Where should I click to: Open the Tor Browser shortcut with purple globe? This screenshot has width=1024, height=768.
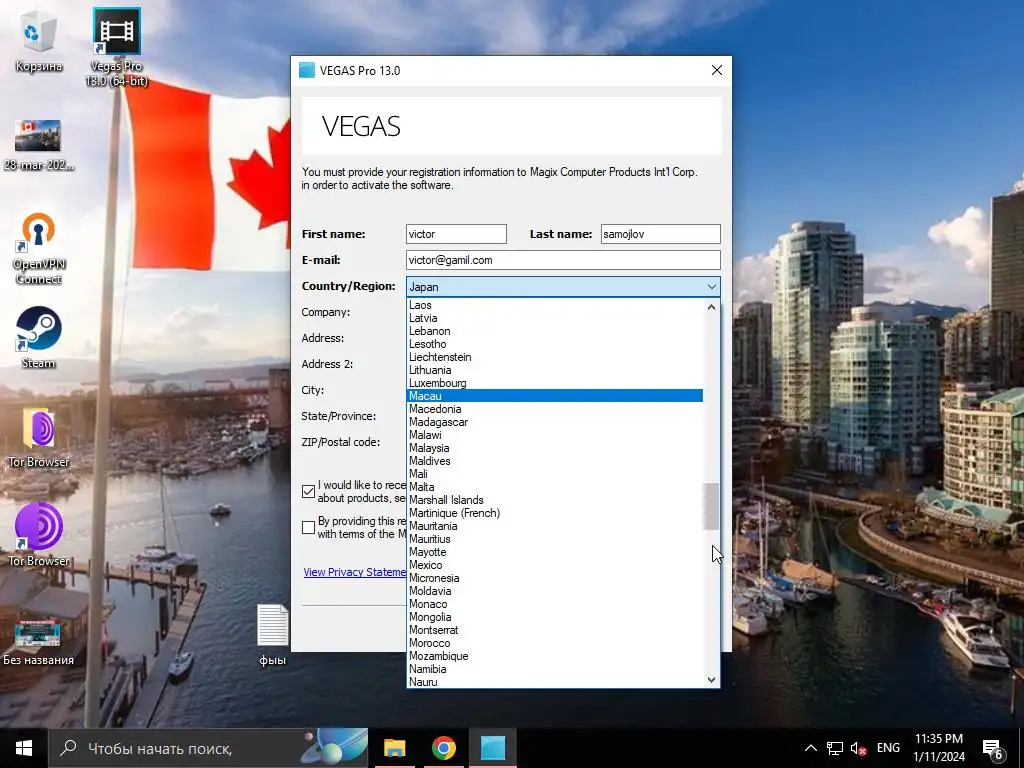point(39,534)
